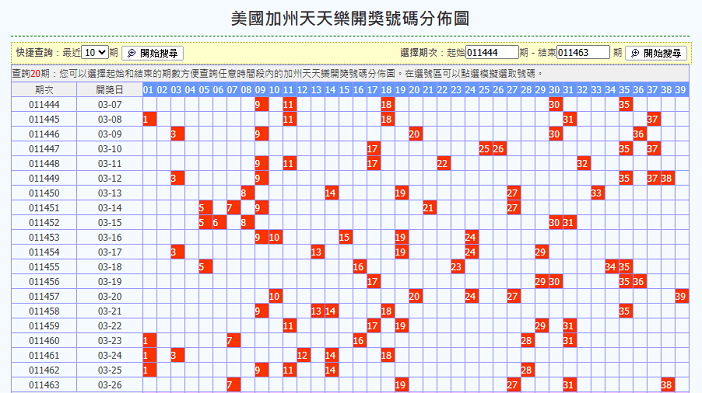
Task: Click red cell 8 in row 011450
Action: point(248,193)
